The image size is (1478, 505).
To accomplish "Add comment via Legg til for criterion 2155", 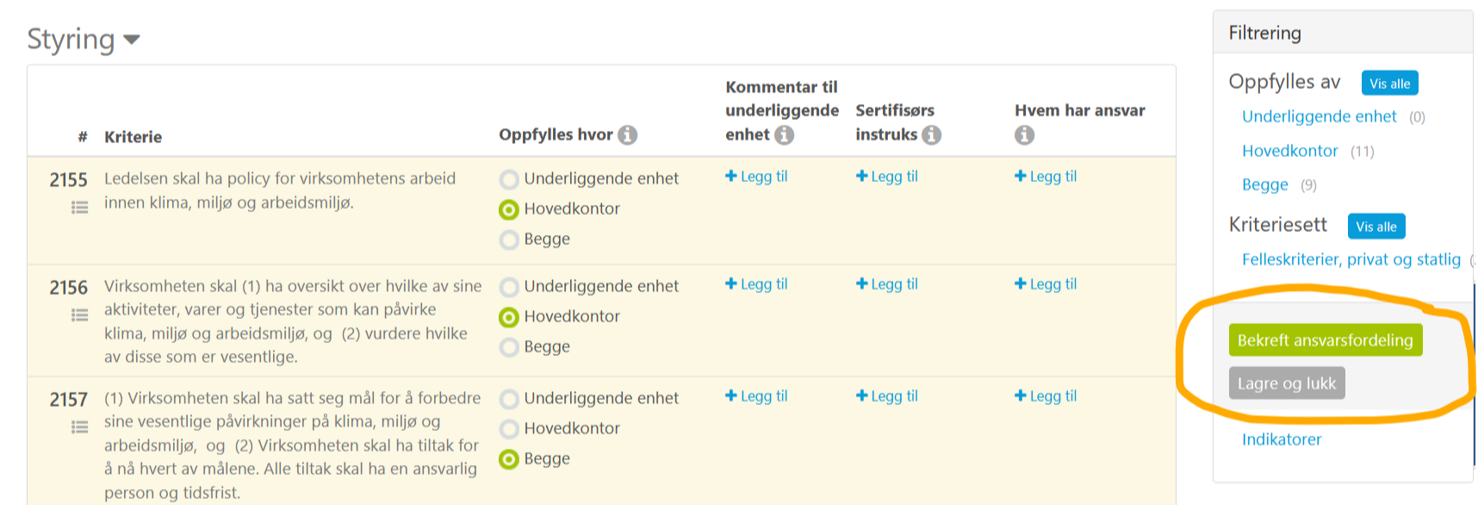I will 757,177.
